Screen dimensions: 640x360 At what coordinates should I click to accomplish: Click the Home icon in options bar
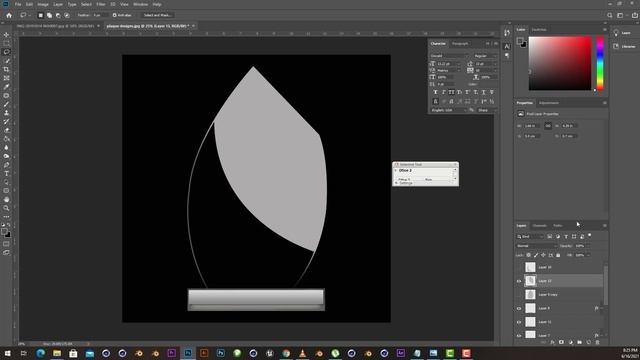(x=9, y=15)
